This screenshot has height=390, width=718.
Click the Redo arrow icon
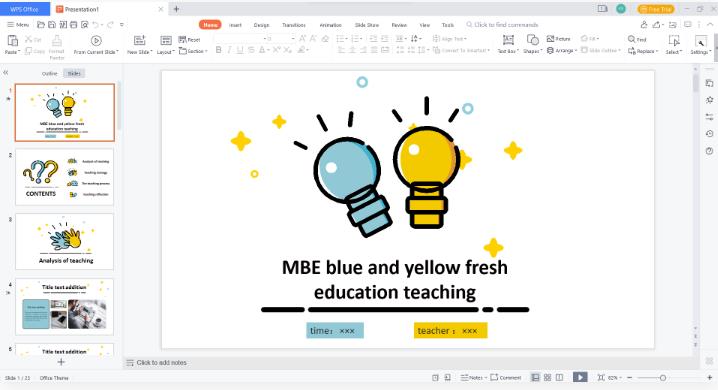[110, 25]
